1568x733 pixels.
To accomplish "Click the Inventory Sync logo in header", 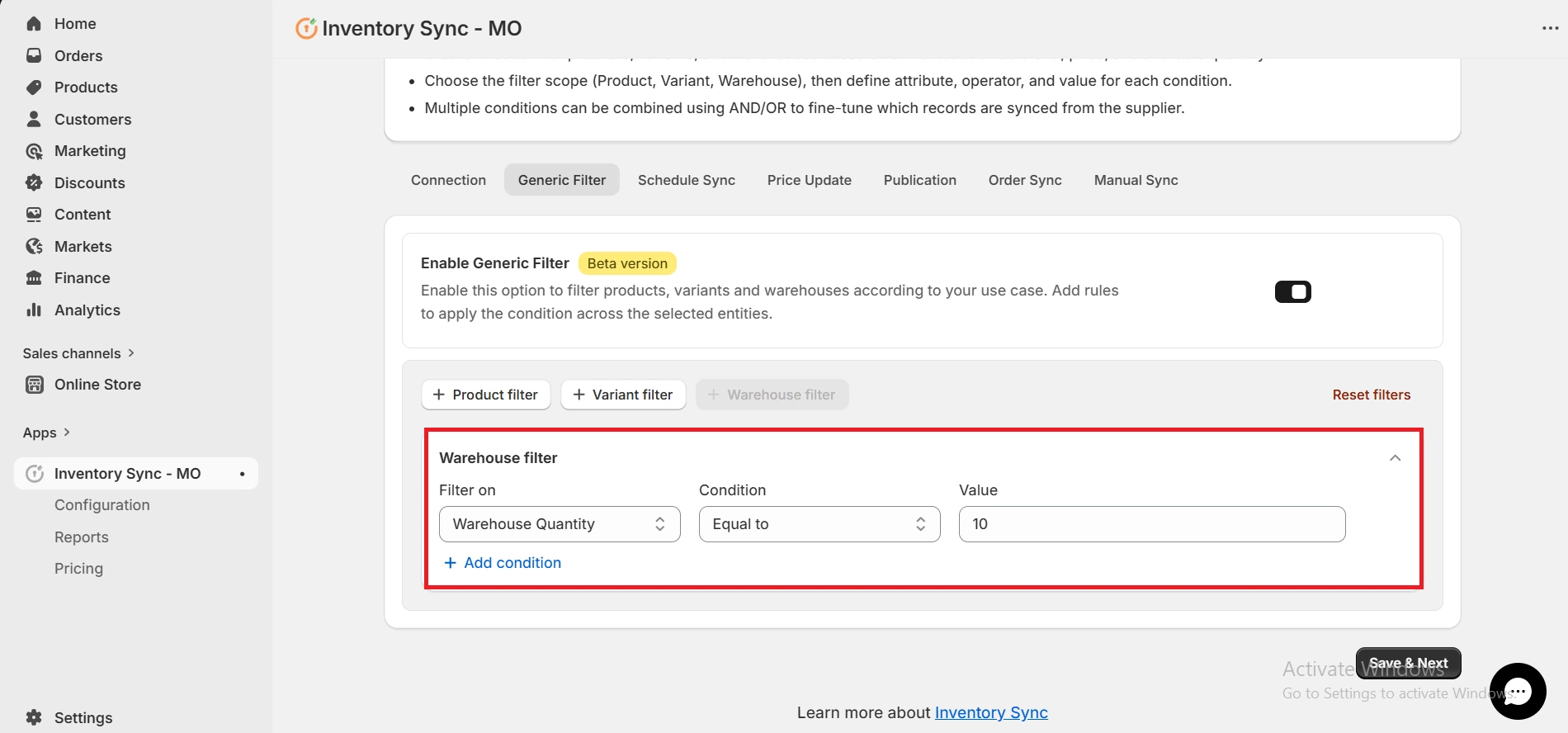I will 306,28.
